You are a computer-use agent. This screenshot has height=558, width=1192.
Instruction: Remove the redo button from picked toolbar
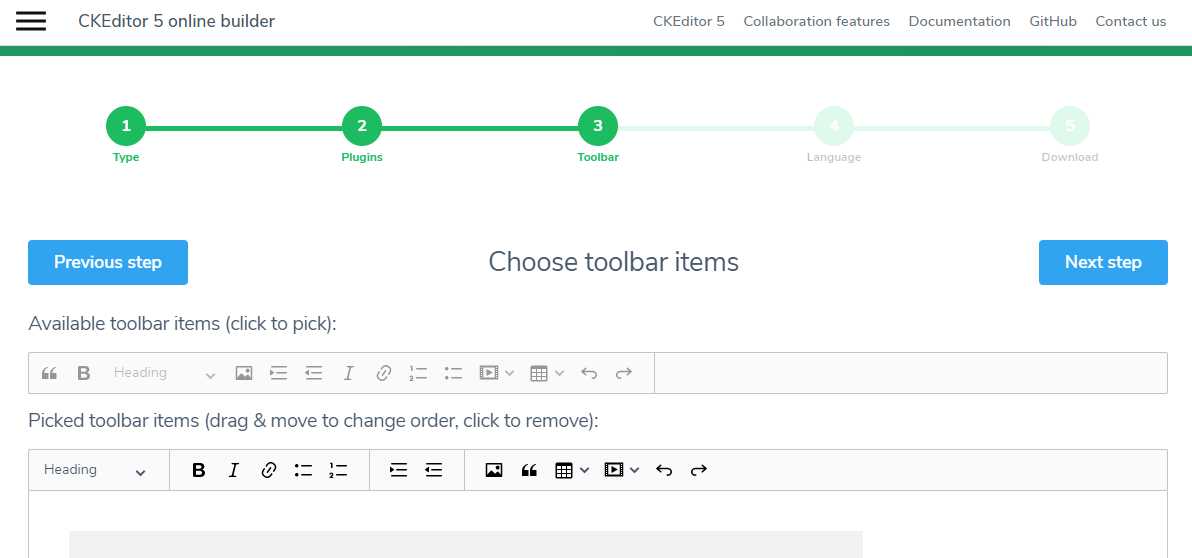pyautogui.click(x=699, y=471)
